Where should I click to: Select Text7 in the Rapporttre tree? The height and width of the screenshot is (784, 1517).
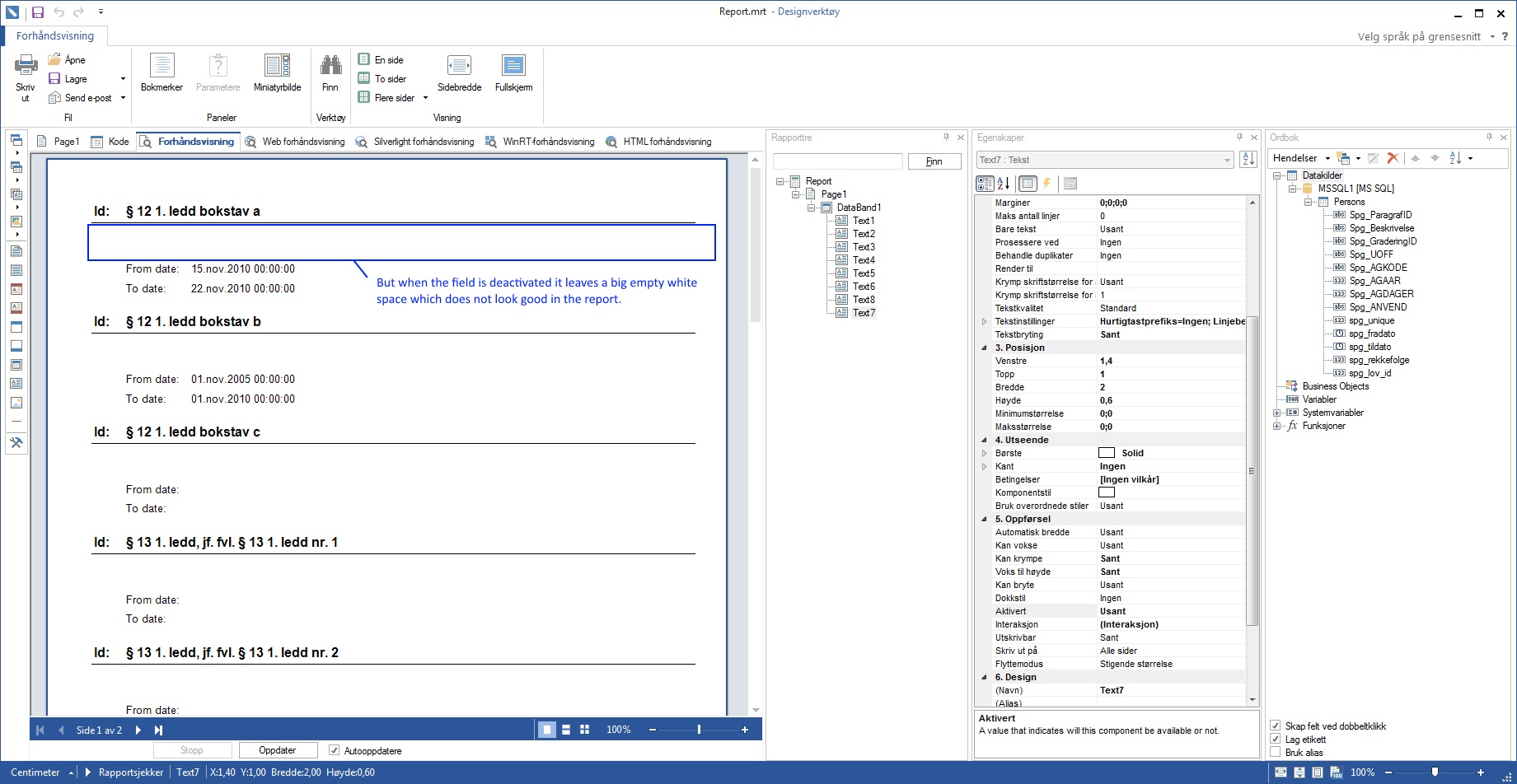[x=864, y=313]
